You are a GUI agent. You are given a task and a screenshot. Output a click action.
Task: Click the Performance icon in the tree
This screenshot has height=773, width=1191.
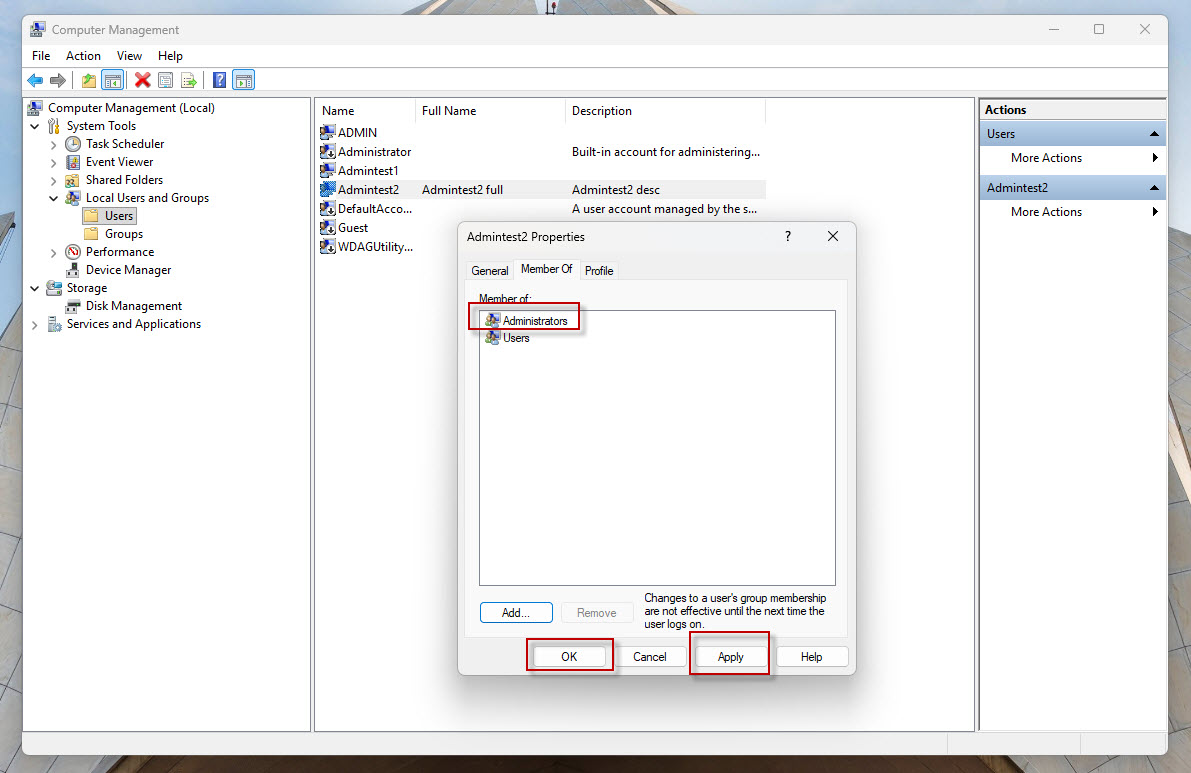[73, 251]
